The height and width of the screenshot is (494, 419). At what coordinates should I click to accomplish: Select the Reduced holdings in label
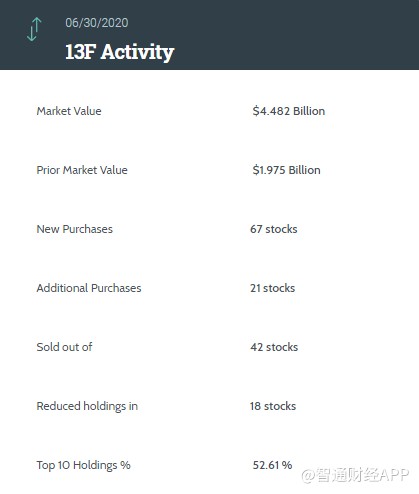(x=87, y=406)
